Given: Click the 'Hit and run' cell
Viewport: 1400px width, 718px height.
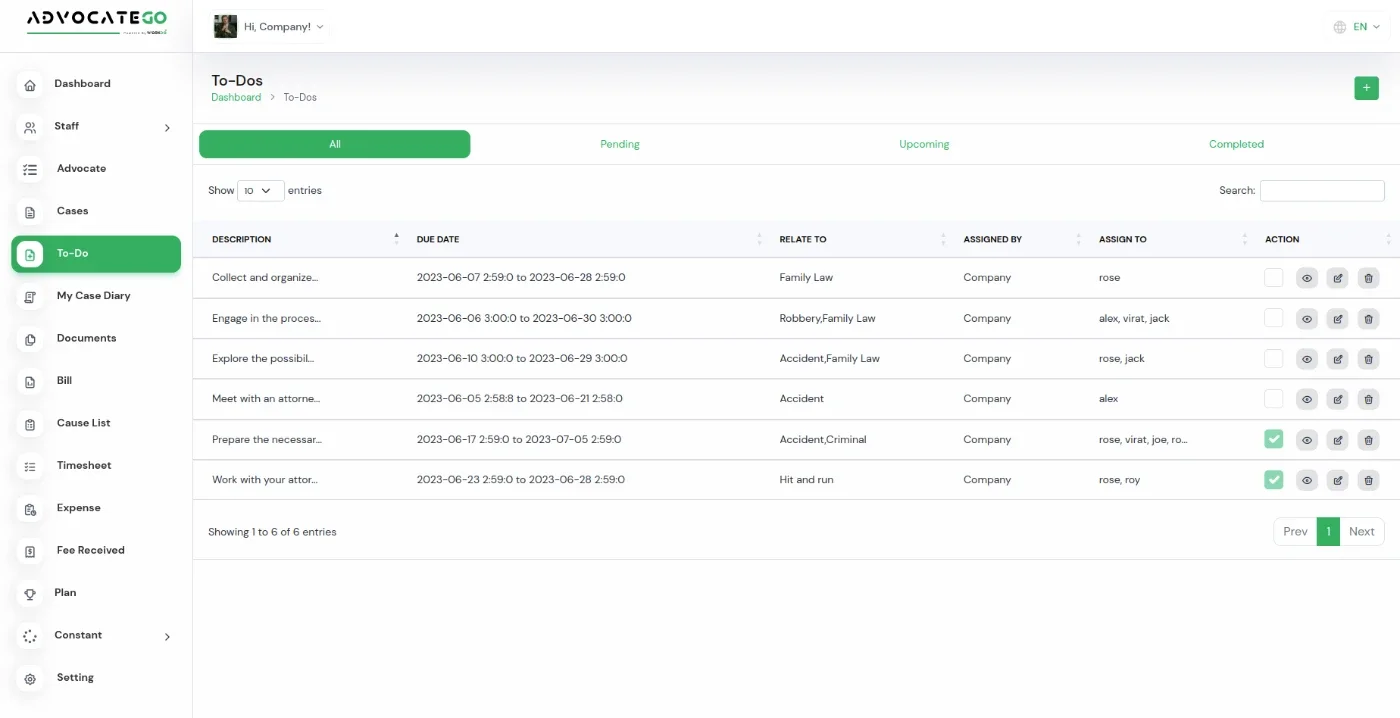Looking at the screenshot, I should pyautogui.click(x=806, y=480).
